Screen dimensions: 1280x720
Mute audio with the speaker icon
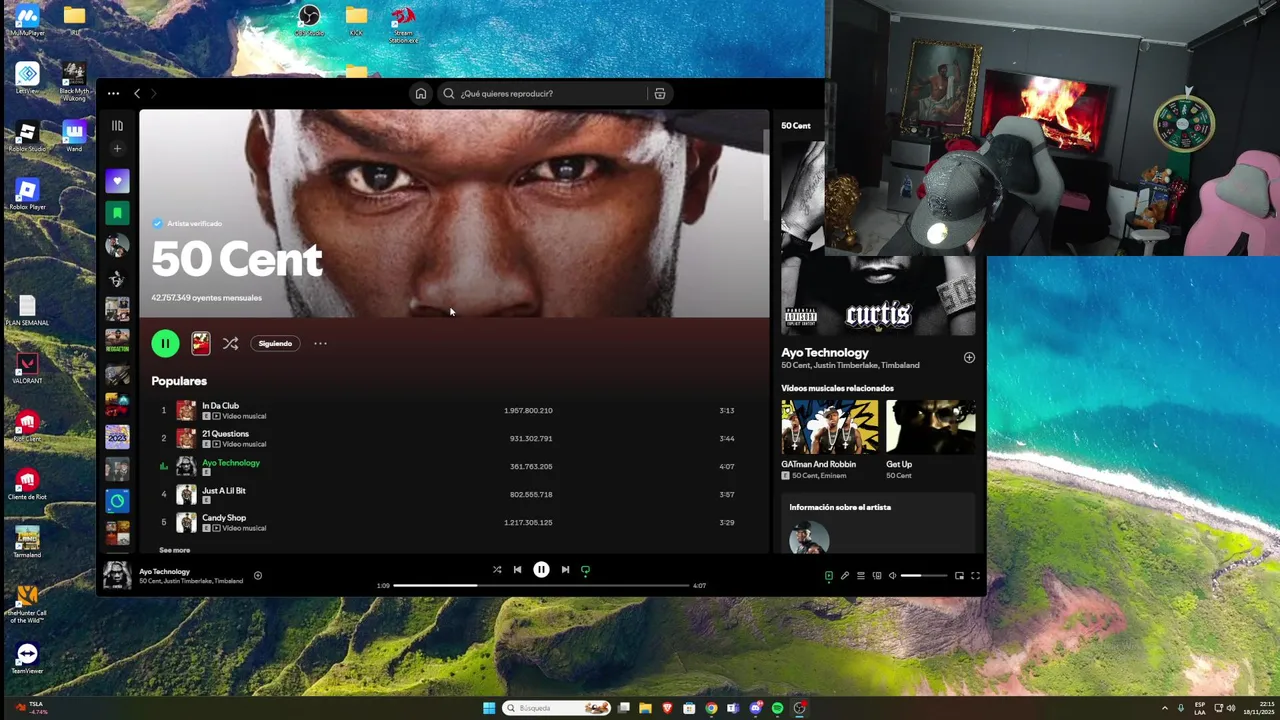893,575
